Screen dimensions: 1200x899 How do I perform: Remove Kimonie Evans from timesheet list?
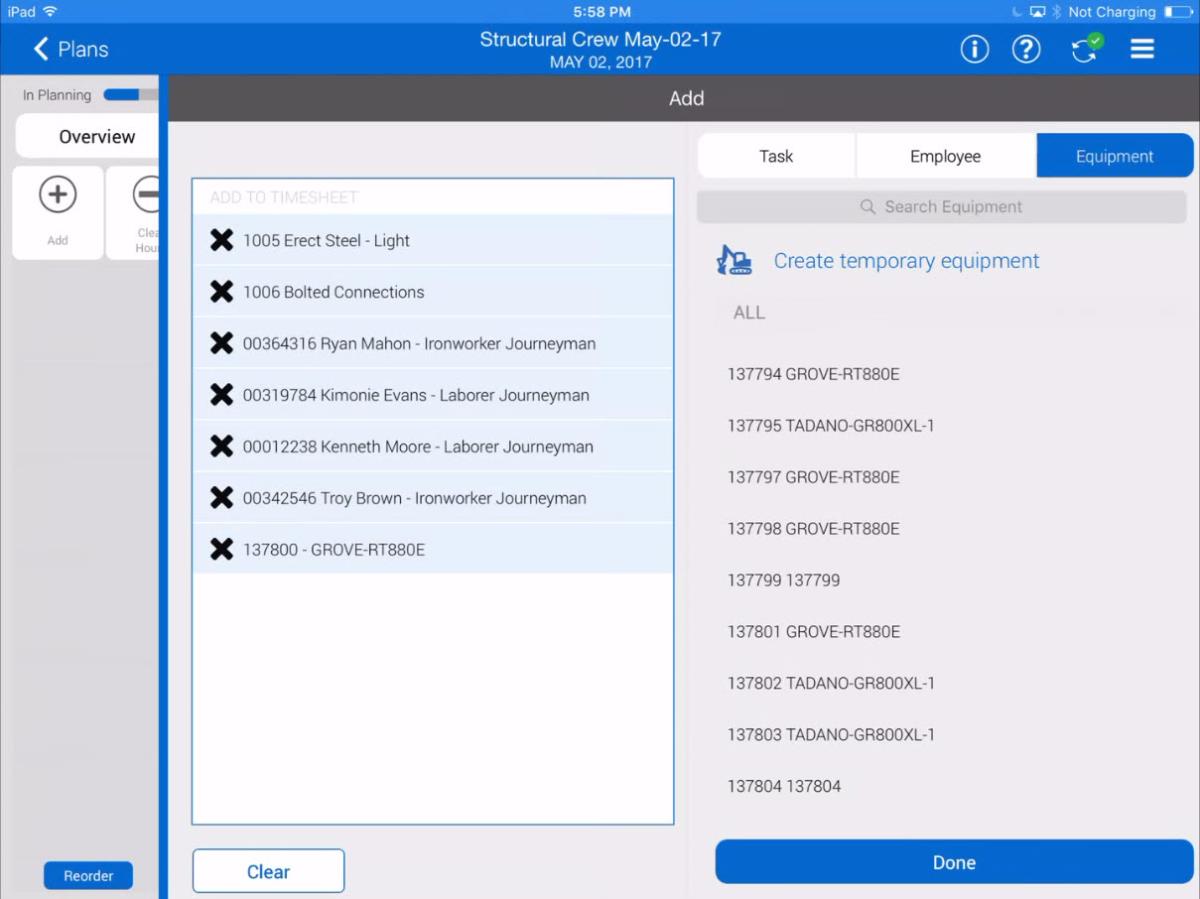(222, 395)
